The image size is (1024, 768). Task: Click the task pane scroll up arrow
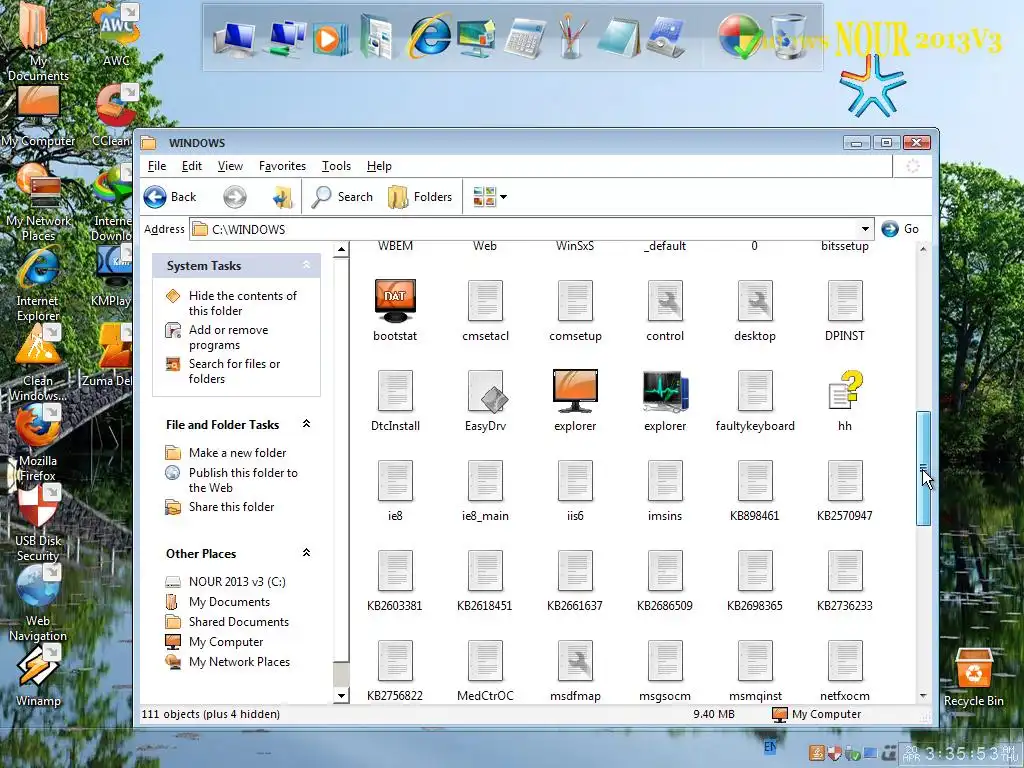coord(341,249)
